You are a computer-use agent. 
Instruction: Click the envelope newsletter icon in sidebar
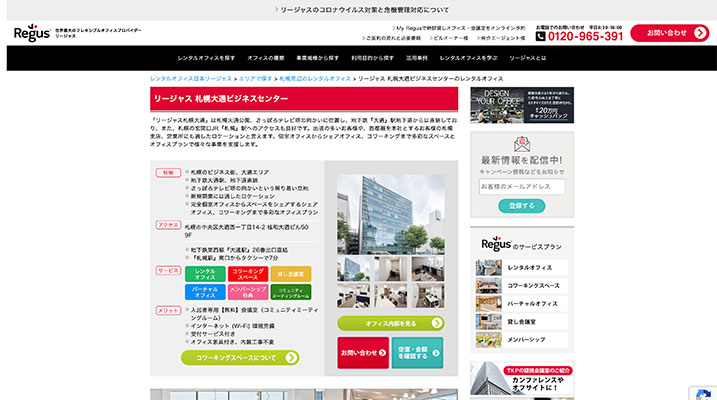[x=522, y=144]
